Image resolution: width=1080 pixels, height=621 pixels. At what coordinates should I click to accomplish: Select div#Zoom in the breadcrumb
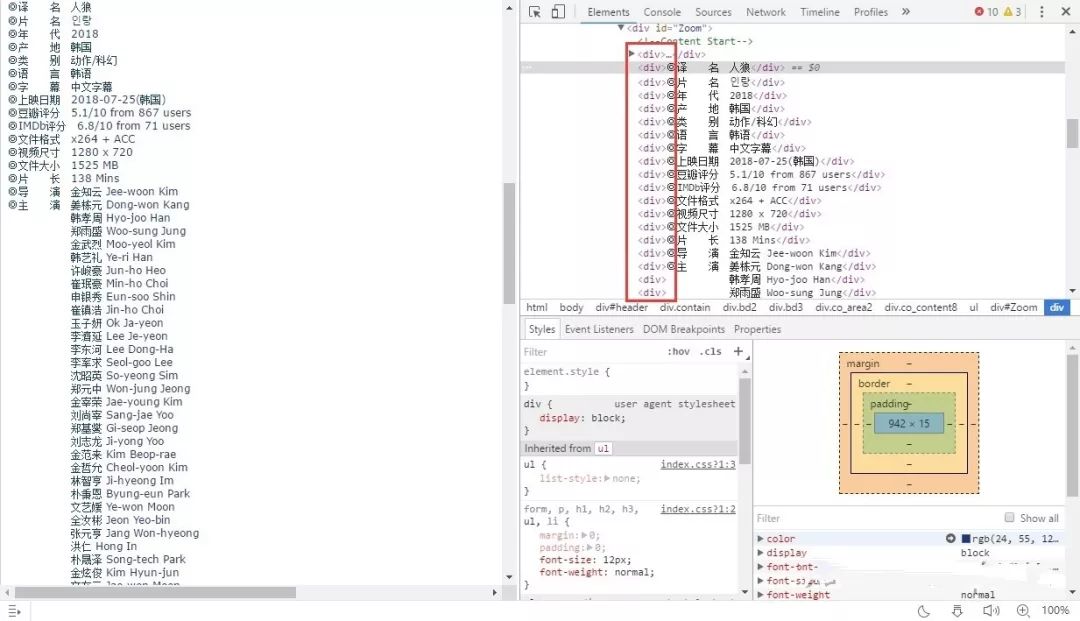(1013, 307)
